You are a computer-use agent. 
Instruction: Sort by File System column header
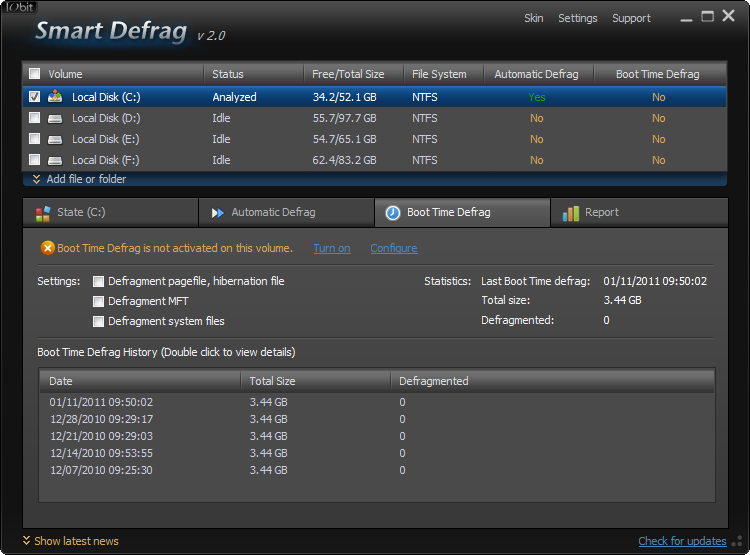coord(444,74)
